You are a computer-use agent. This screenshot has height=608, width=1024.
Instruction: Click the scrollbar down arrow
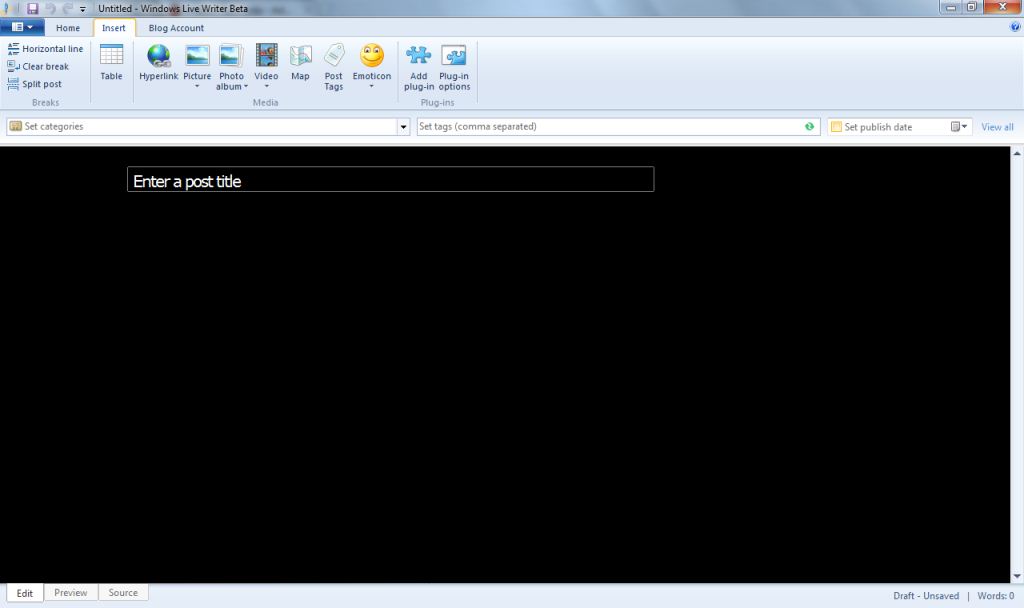tap(1017, 576)
